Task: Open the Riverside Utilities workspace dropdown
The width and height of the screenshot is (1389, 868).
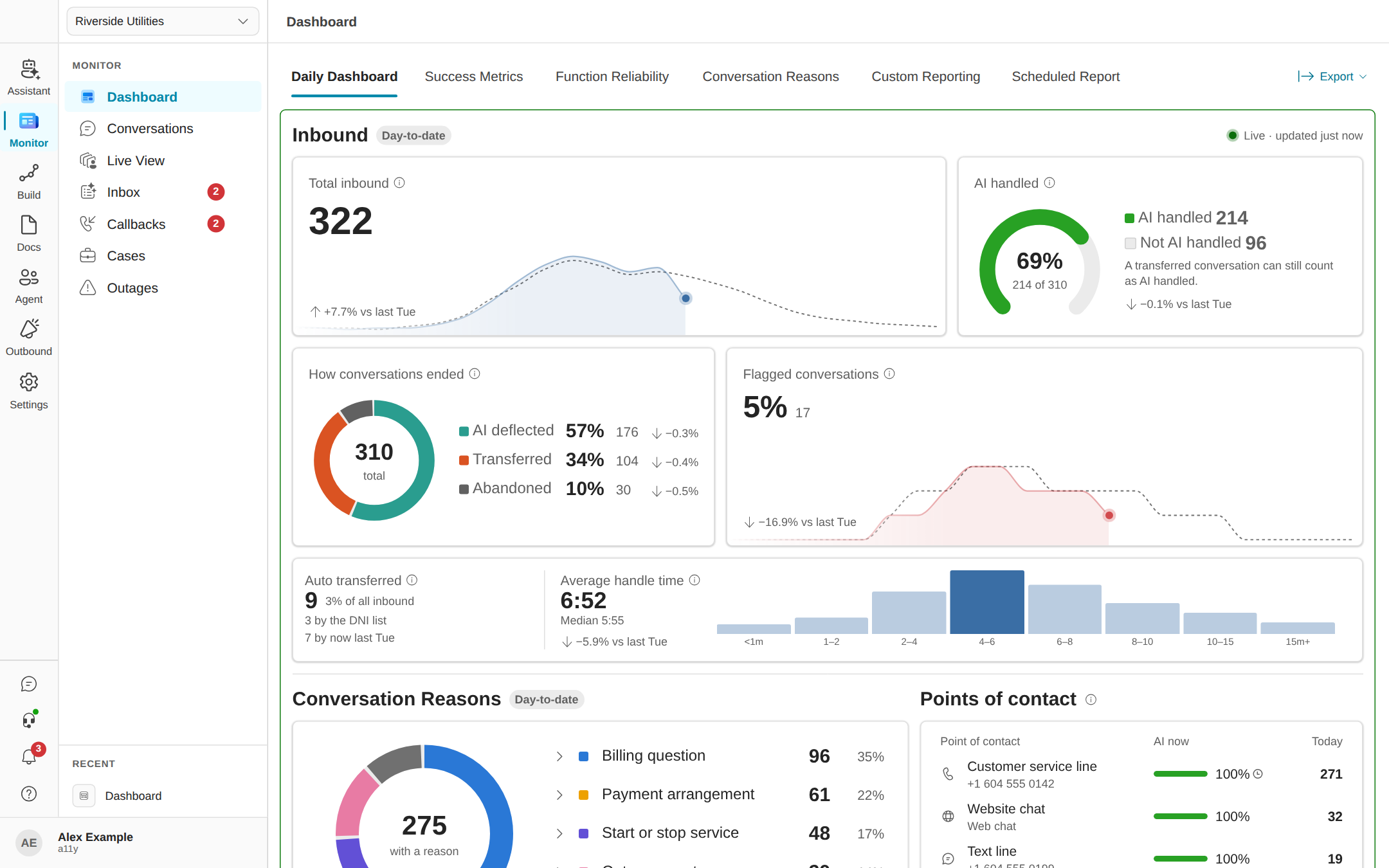Action: [x=163, y=21]
